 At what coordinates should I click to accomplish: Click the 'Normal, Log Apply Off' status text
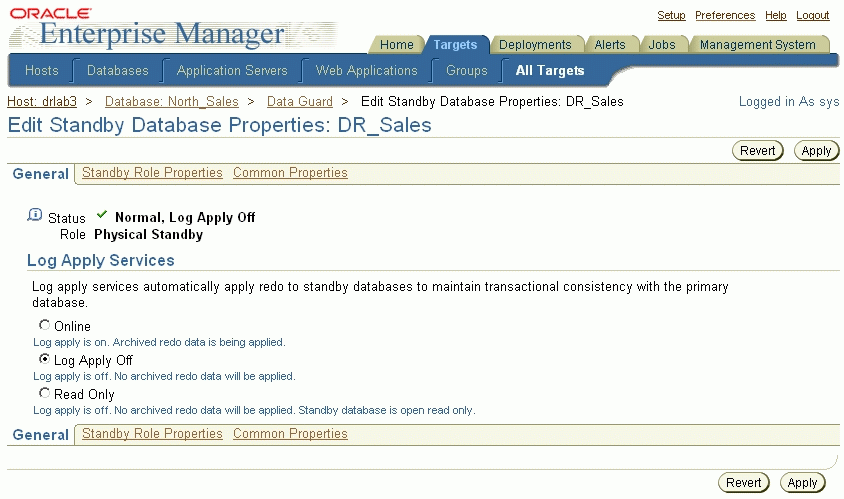click(185, 217)
